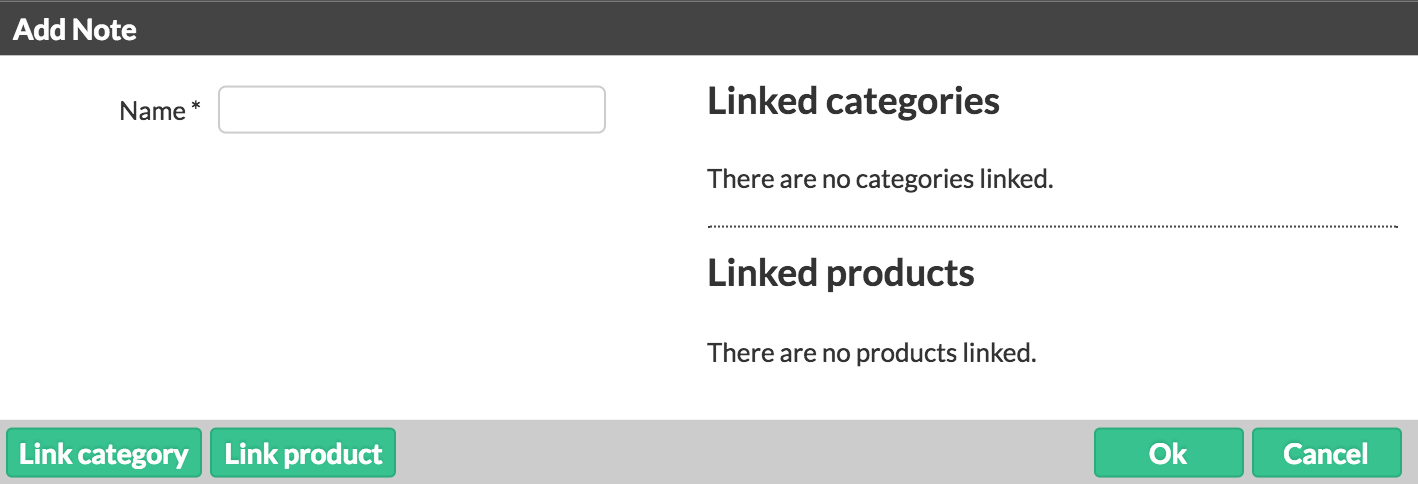
Task: Open product linking via Link product
Action: point(303,453)
